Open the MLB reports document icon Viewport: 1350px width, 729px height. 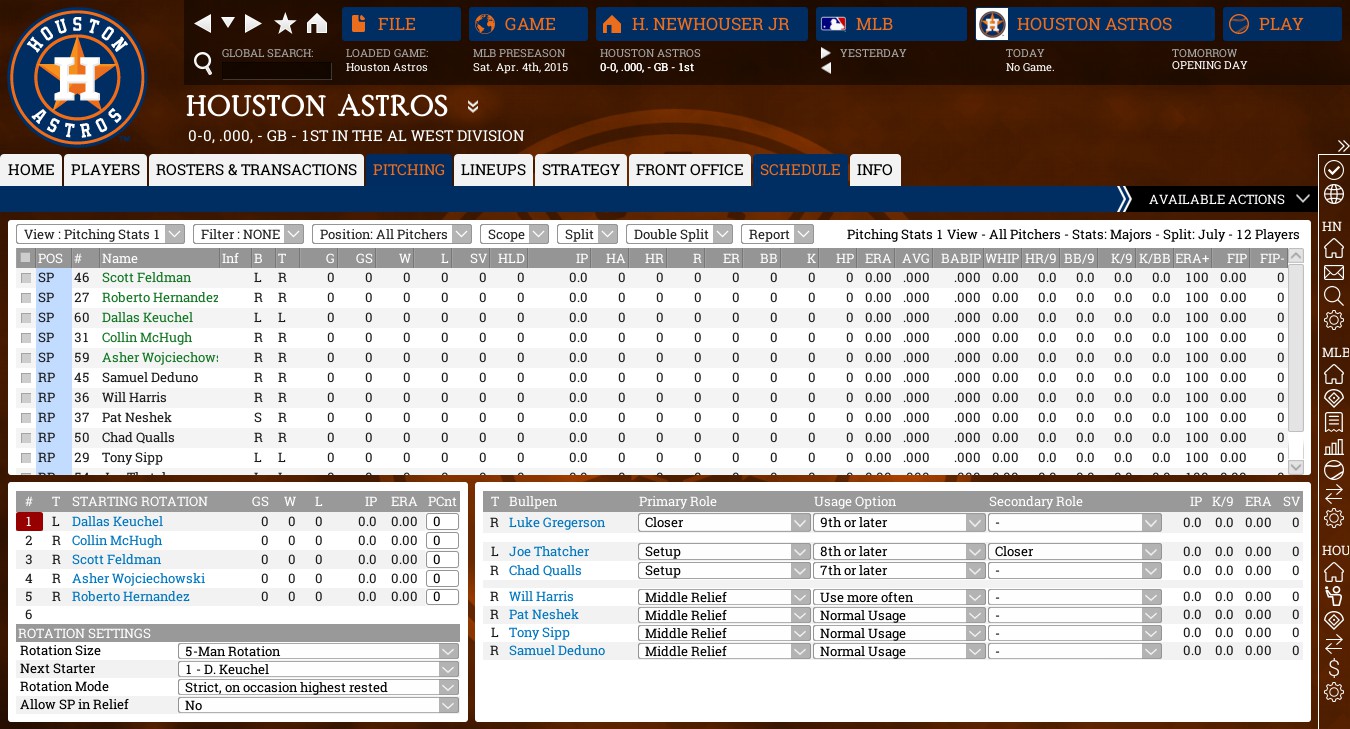click(1333, 422)
